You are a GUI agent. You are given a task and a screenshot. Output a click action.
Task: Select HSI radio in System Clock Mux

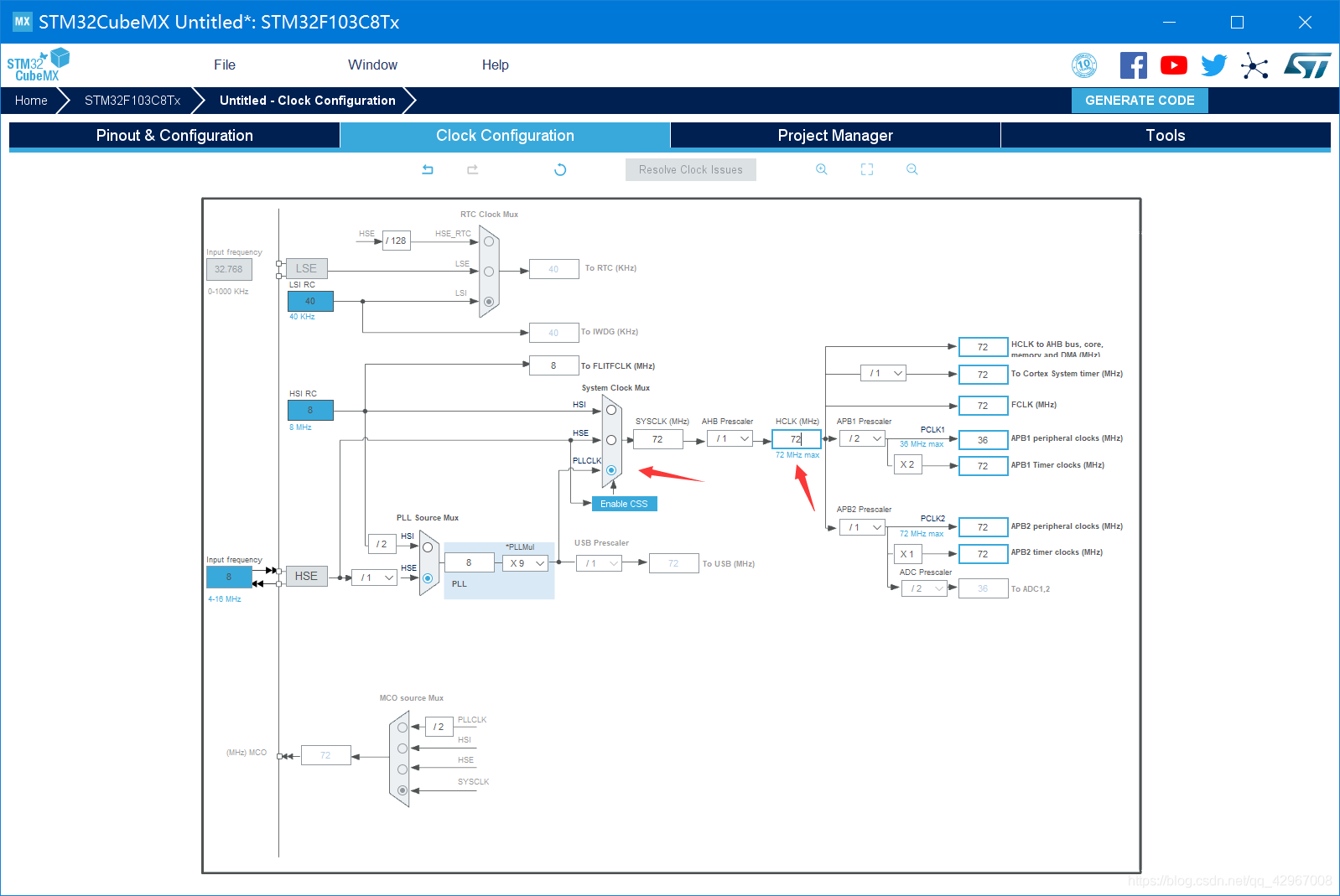pos(611,410)
